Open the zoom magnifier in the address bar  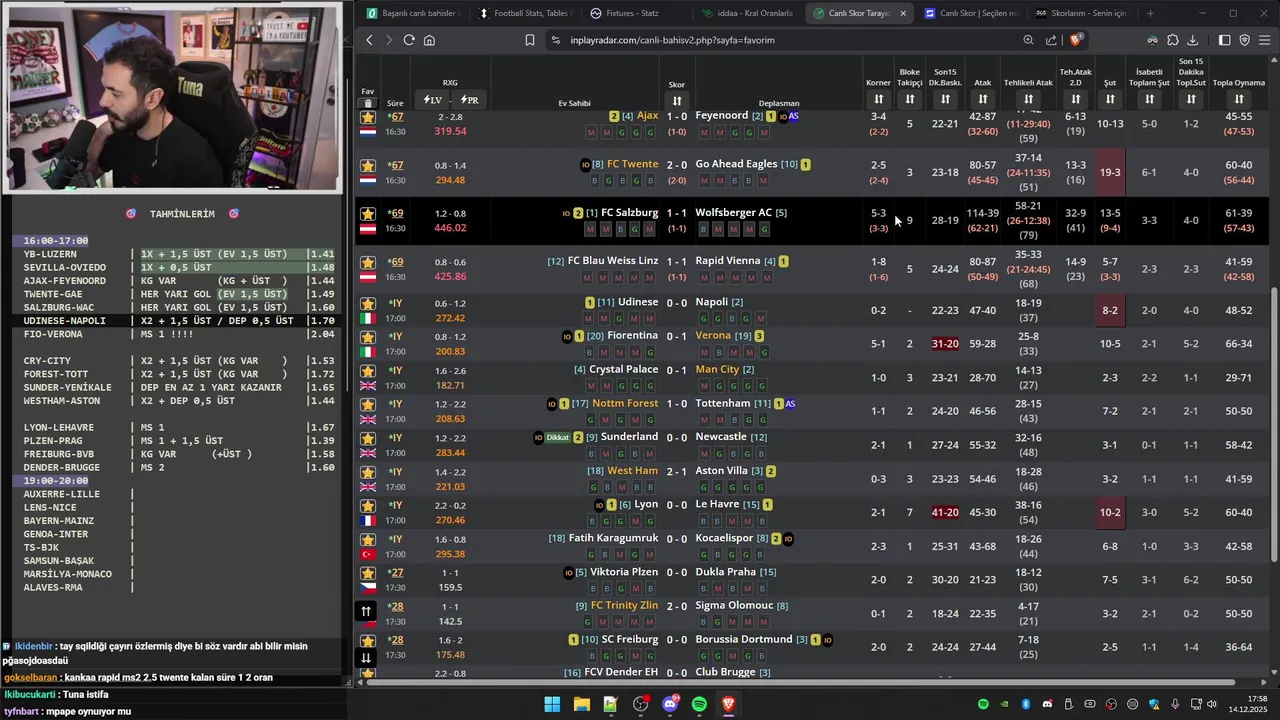1028,40
